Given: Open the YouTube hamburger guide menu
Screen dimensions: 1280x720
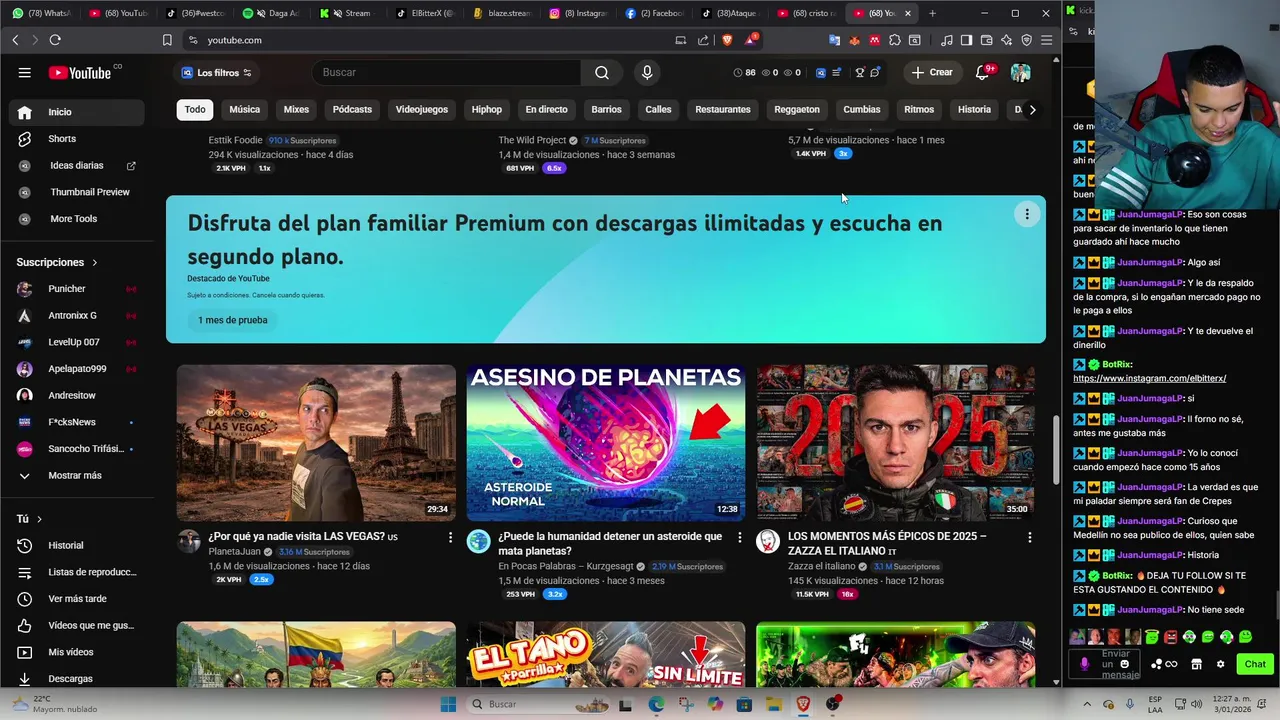Looking at the screenshot, I should (x=24, y=72).
